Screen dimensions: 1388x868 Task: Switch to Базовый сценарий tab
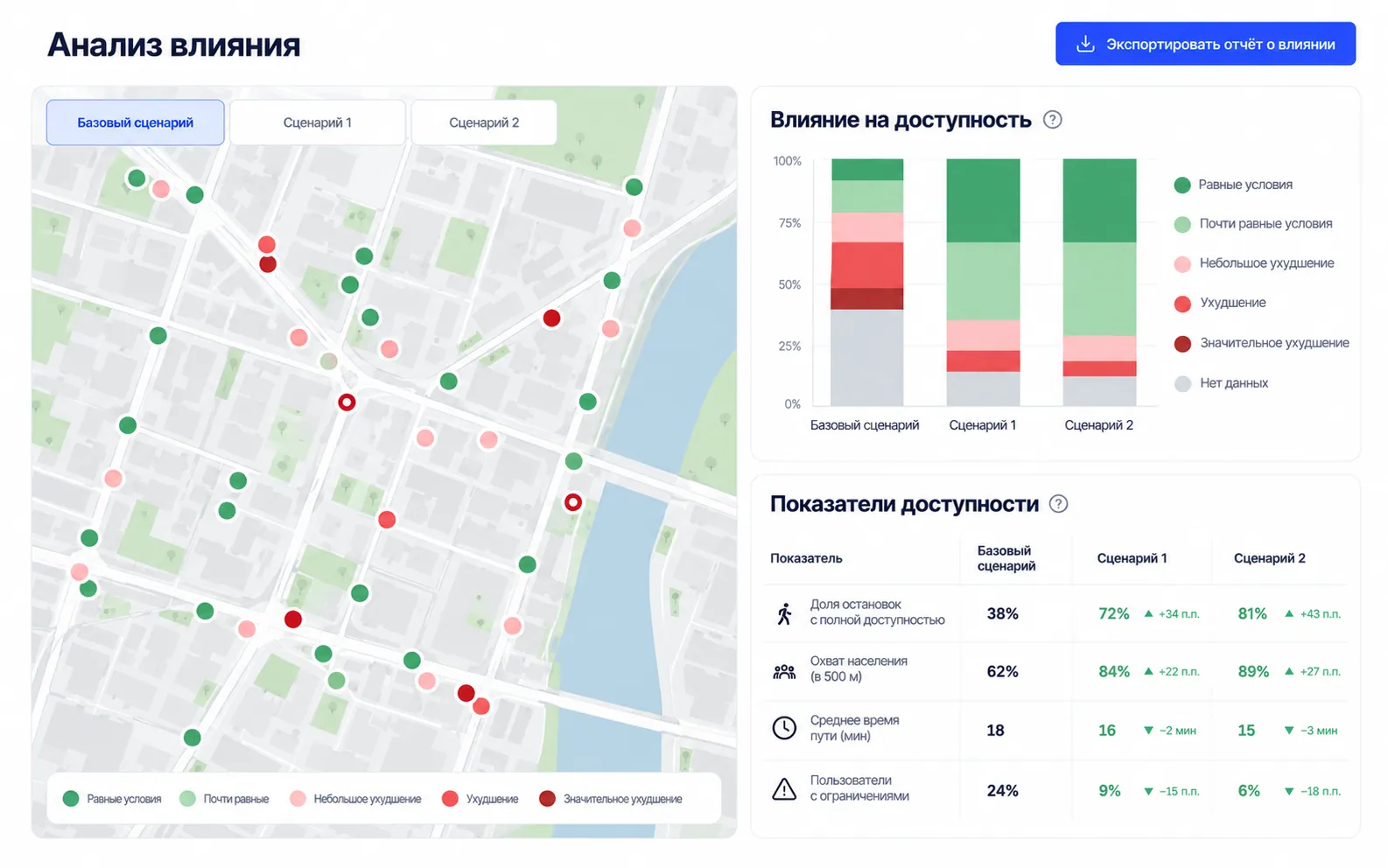click(x=136, y=122)
